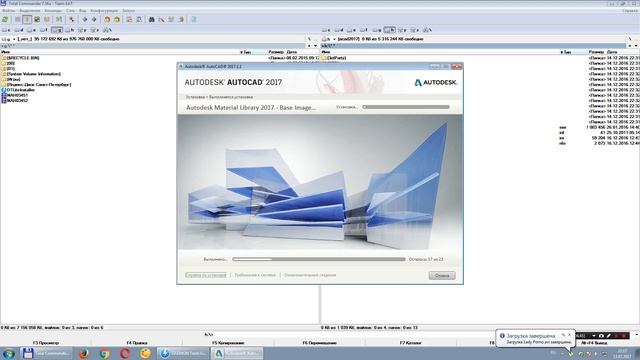The image size is (640, 360).
Task: Toggle selected drive g button, left panel
Action: [57, 30]
